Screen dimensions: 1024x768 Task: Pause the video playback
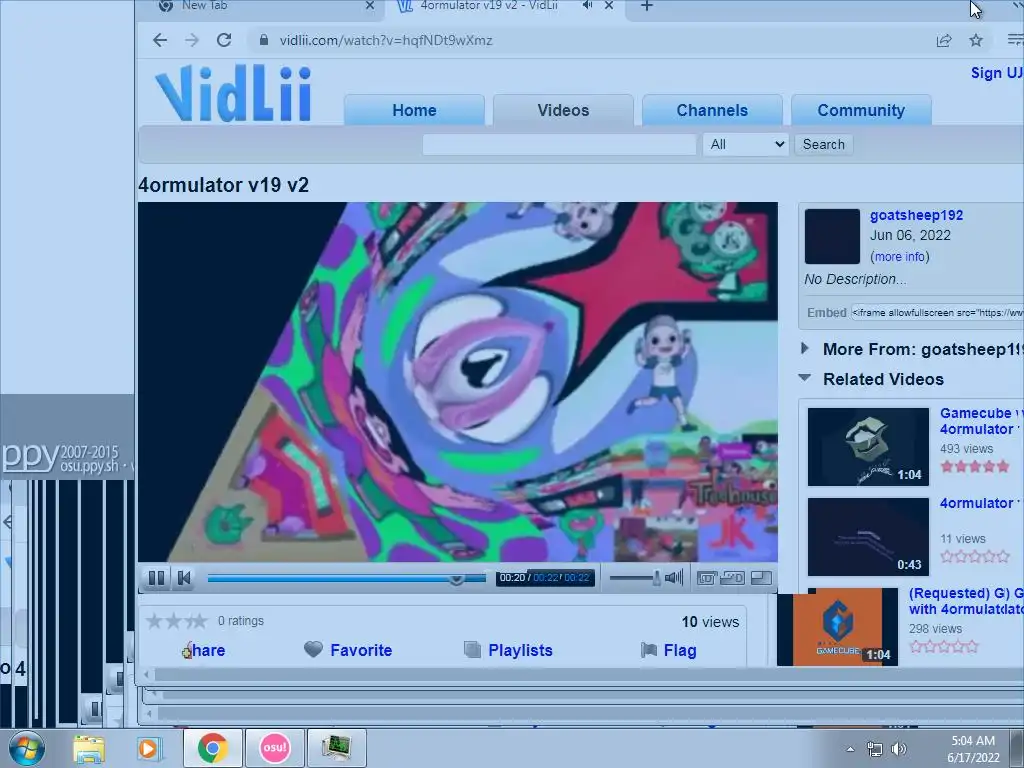coord(157,578)
